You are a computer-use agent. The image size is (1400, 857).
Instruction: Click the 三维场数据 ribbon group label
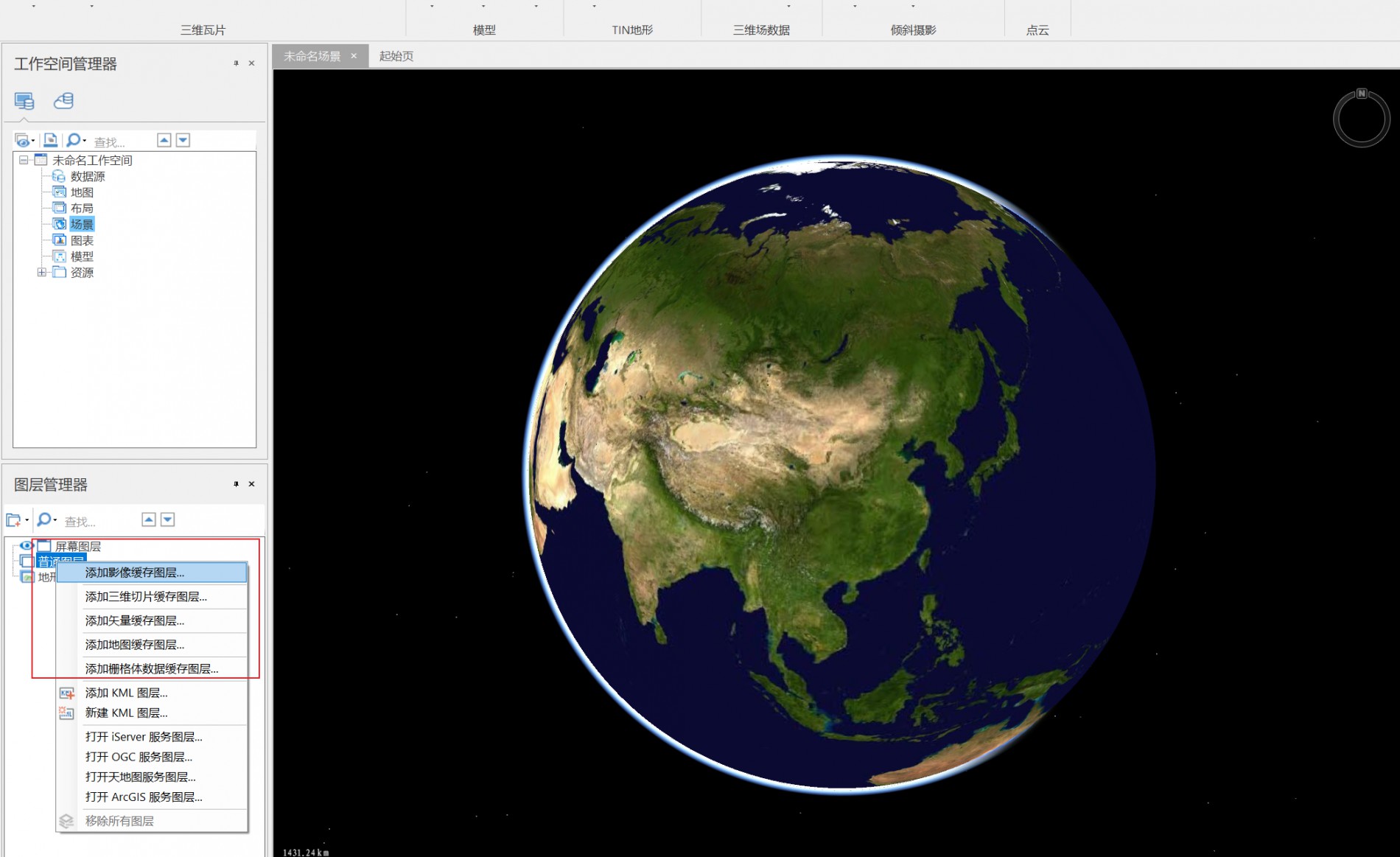(x=761, y=30)
